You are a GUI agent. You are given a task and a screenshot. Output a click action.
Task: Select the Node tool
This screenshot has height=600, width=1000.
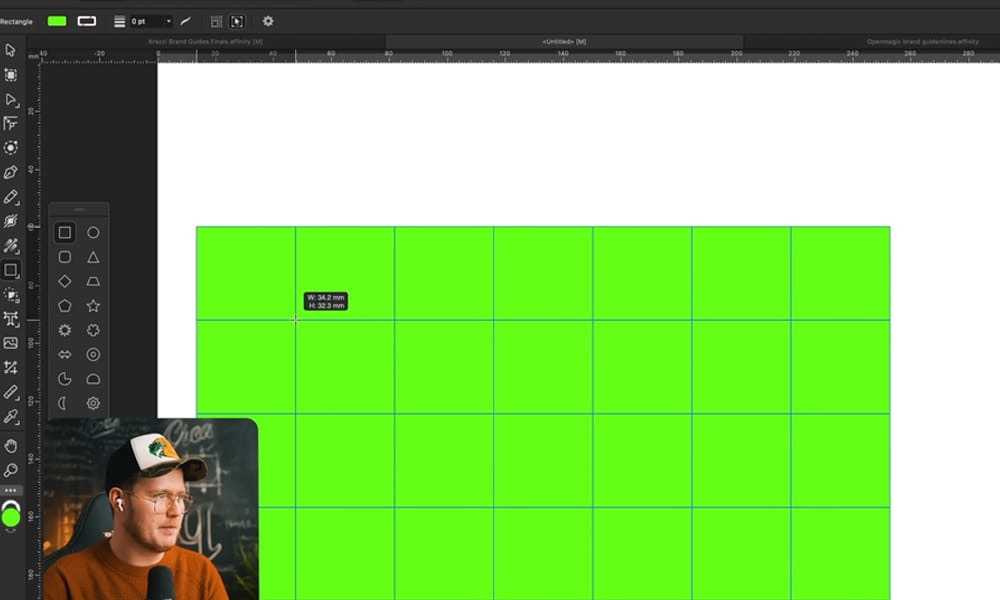12,99
